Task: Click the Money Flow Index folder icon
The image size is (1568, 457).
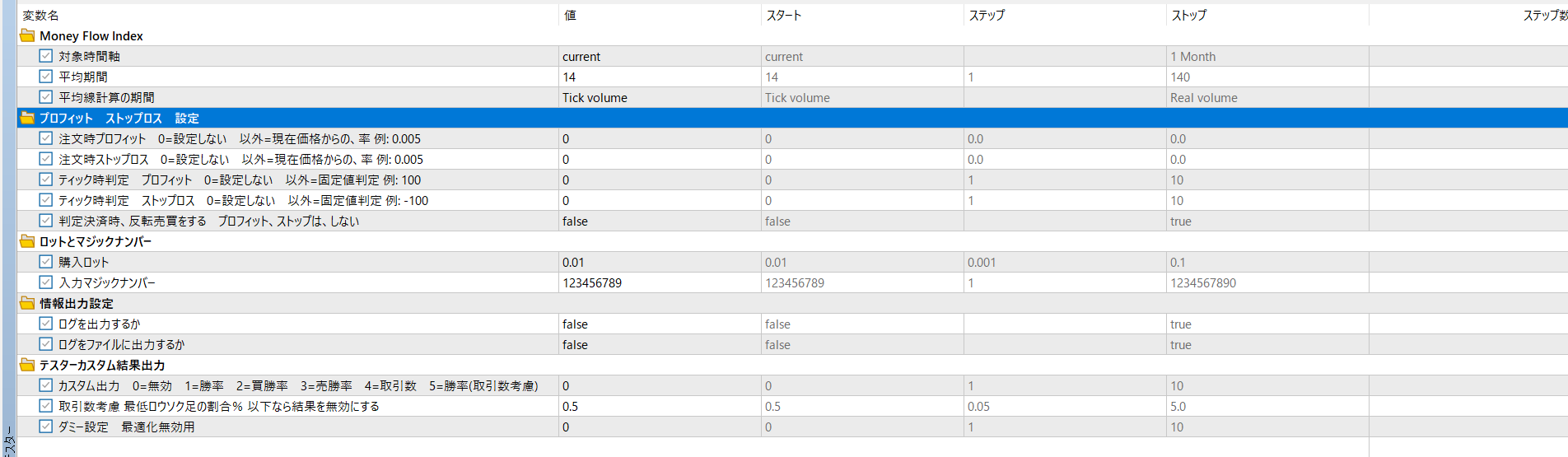Action: (27, 35)
